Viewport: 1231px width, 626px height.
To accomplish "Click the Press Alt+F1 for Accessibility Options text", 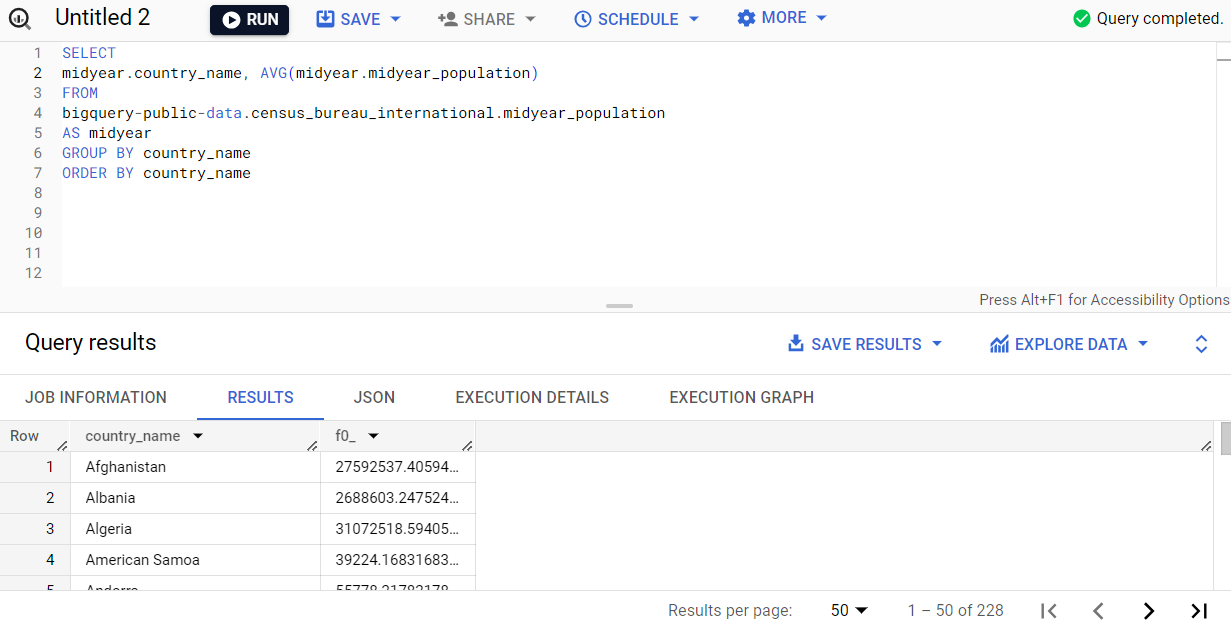I will [1104, 300].
